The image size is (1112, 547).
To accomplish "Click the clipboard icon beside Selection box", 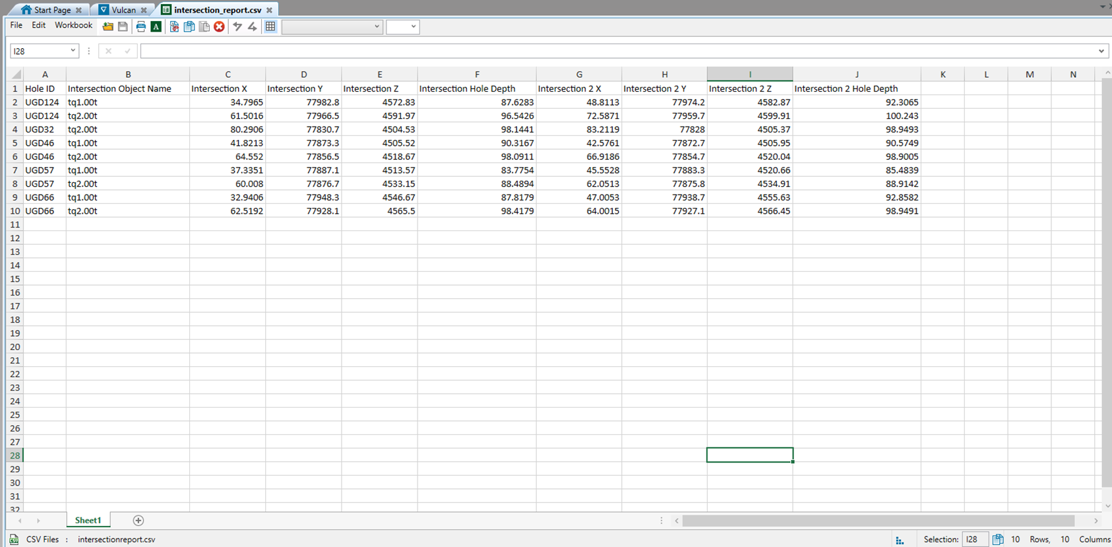I will 998,539.
